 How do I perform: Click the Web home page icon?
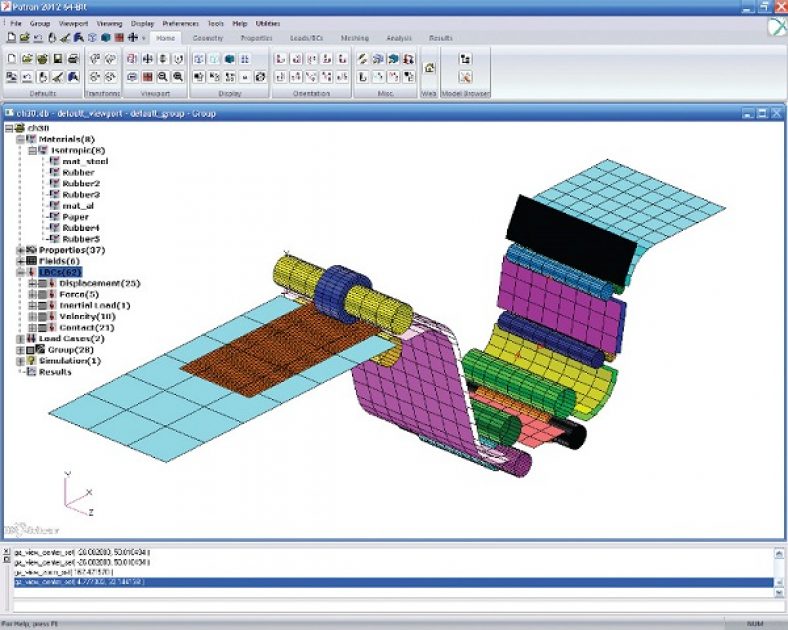coord(429,68)
